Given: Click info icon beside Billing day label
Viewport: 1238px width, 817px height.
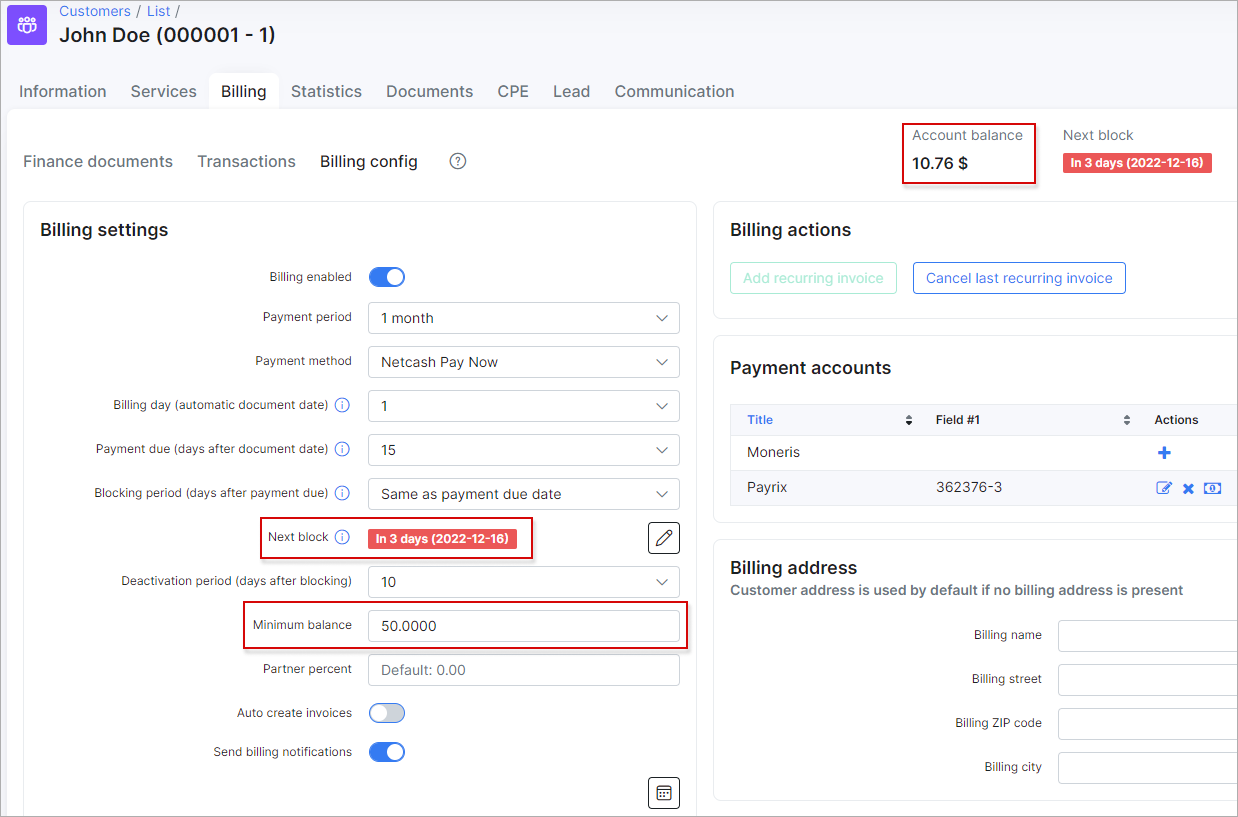Looking at the screenshot, I should 342,406.
